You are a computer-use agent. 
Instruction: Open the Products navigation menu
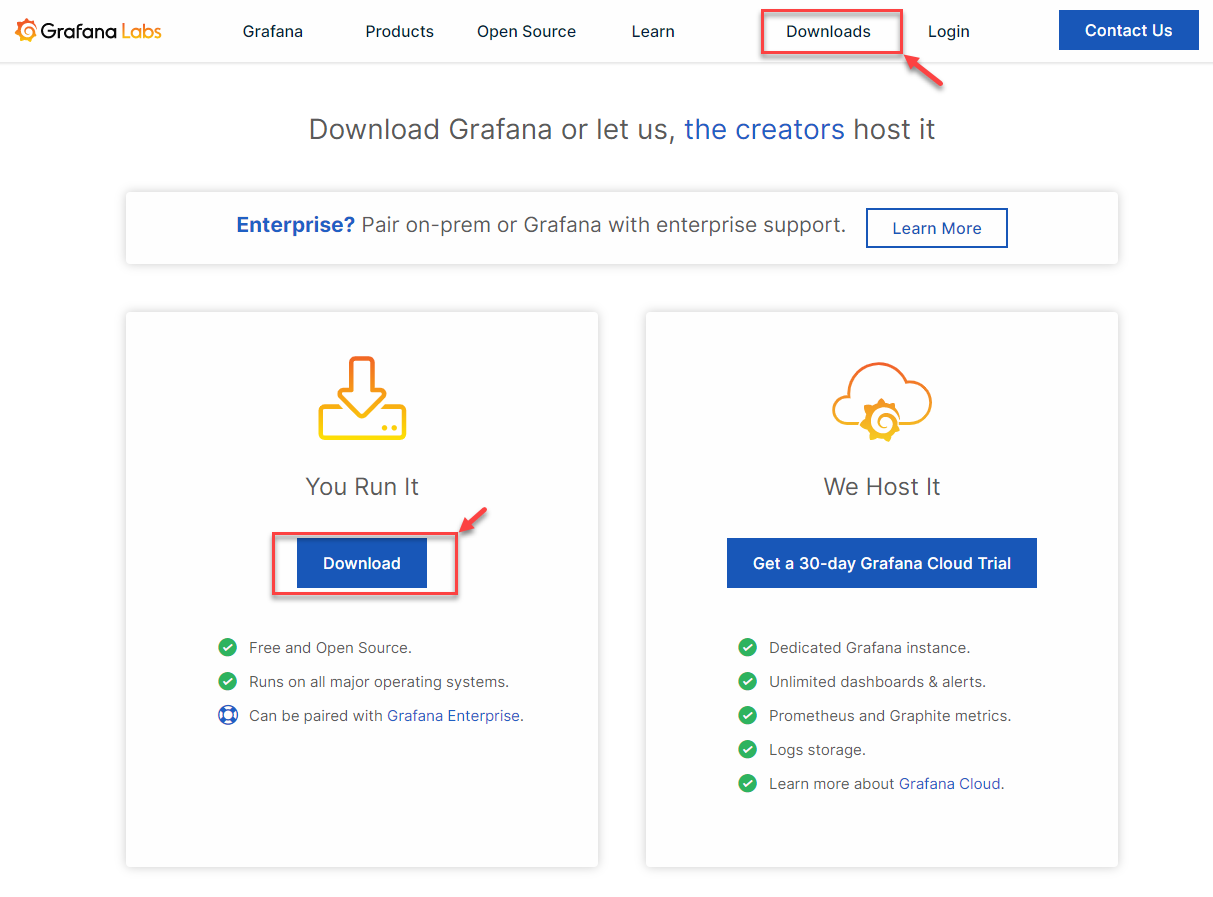pos(399,31)
